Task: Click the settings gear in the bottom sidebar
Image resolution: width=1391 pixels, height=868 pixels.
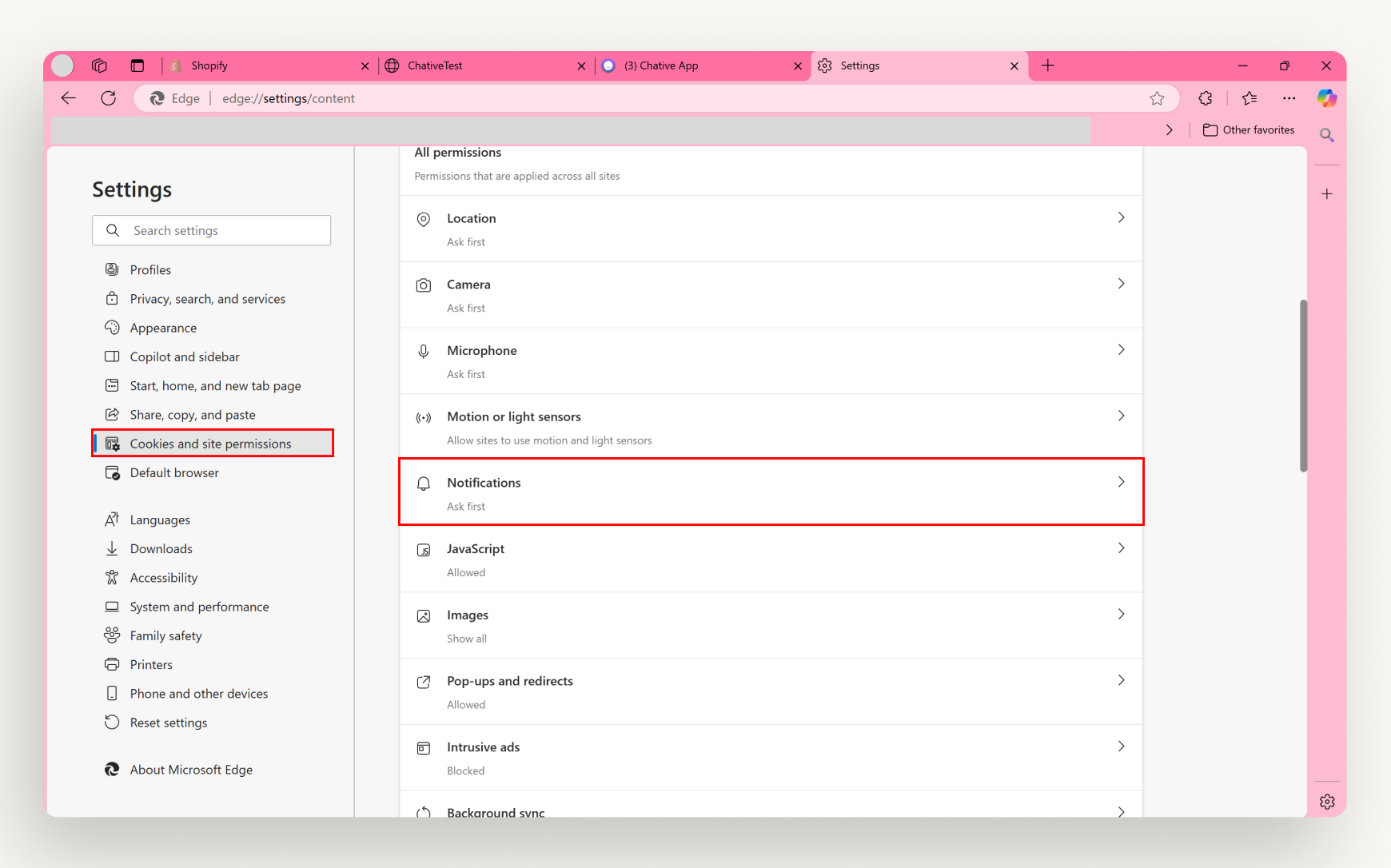Action: coord(1326,802)
